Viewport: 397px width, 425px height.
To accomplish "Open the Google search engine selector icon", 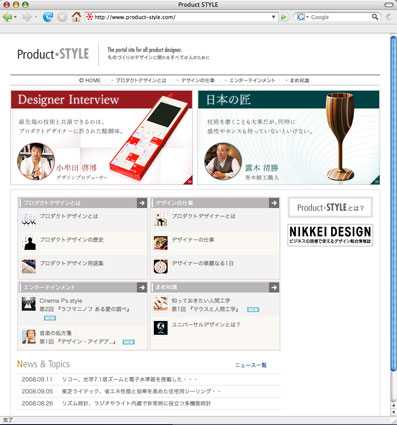I will [301, 17].
